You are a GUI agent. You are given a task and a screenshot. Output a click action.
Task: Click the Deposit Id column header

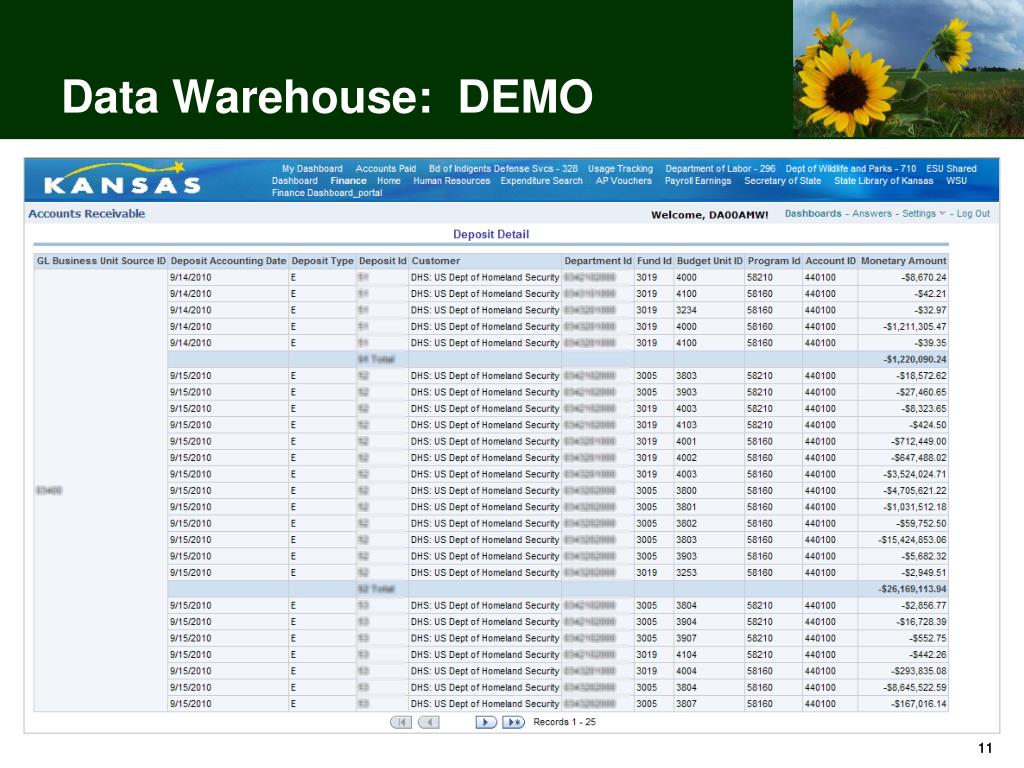tap(383, 261)
